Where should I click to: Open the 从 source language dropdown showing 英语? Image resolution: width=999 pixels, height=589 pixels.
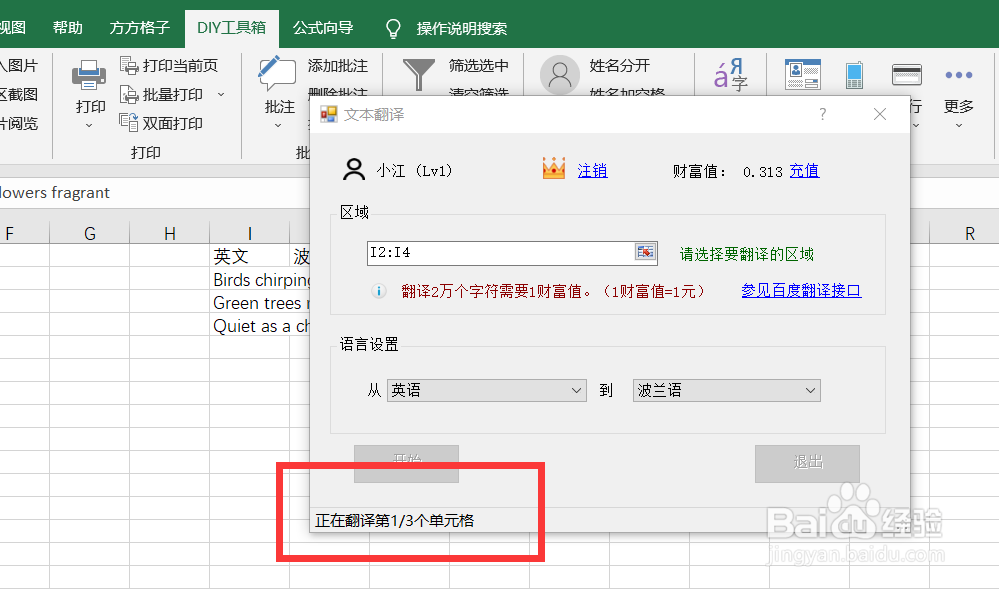(x=578, y=390)
